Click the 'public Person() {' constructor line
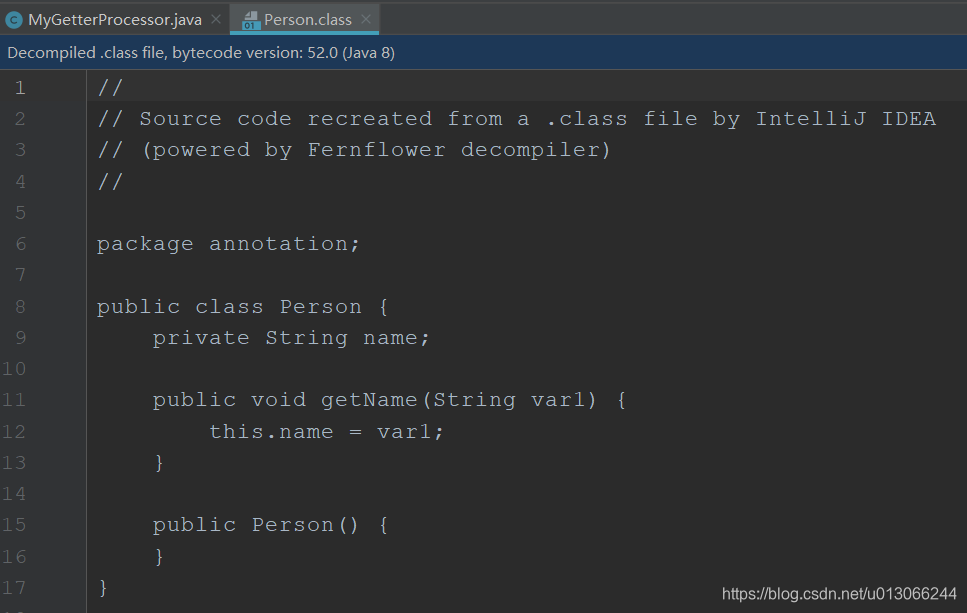Viewport: 967px width, 613px height. coord(271,525)
